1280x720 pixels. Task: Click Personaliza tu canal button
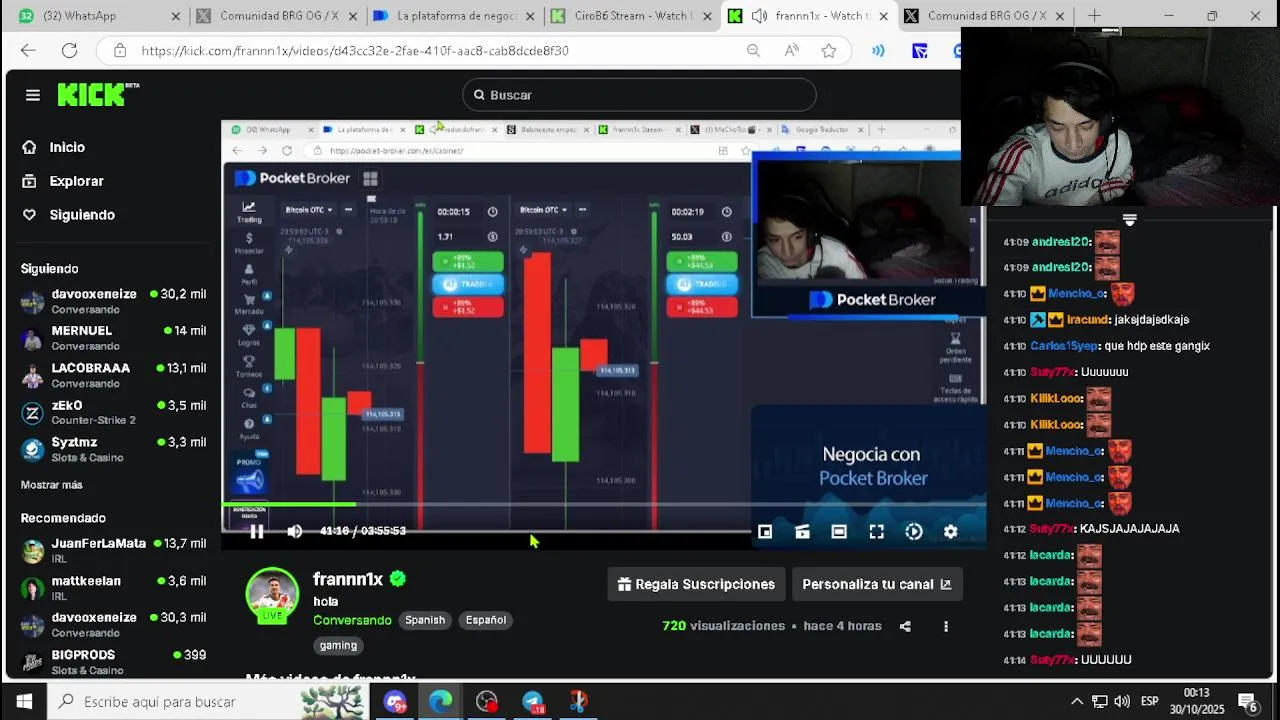tap(877, 584)
